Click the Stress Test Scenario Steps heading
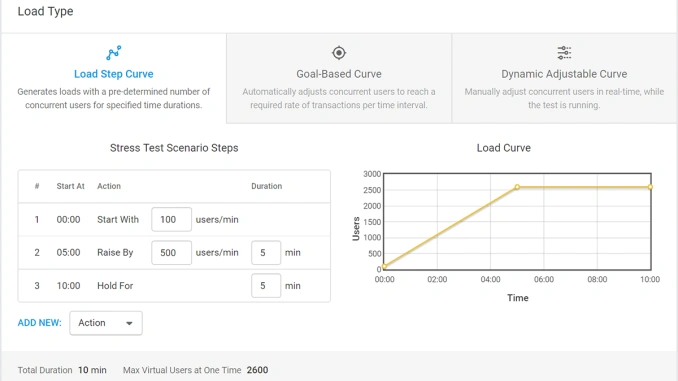The image size is (678, 381). point(174,148)
